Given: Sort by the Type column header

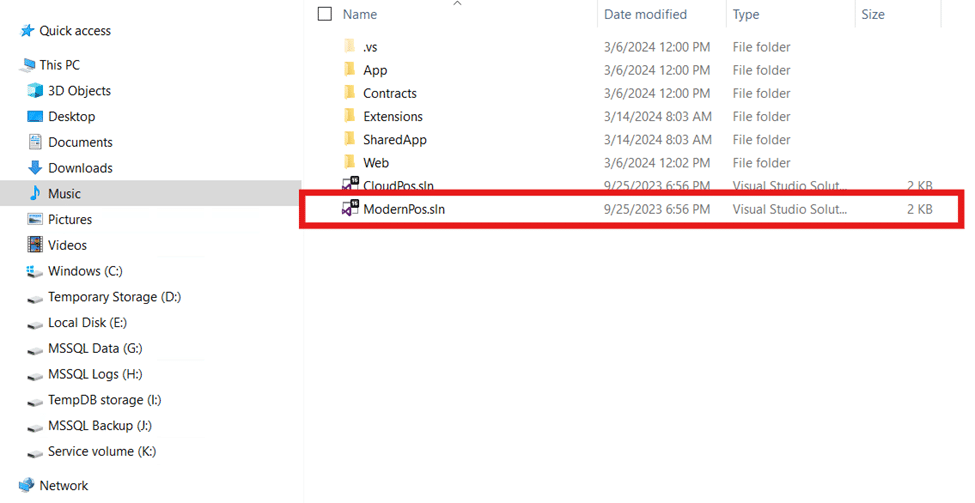Looking at the screenshot, I should 746,14.
